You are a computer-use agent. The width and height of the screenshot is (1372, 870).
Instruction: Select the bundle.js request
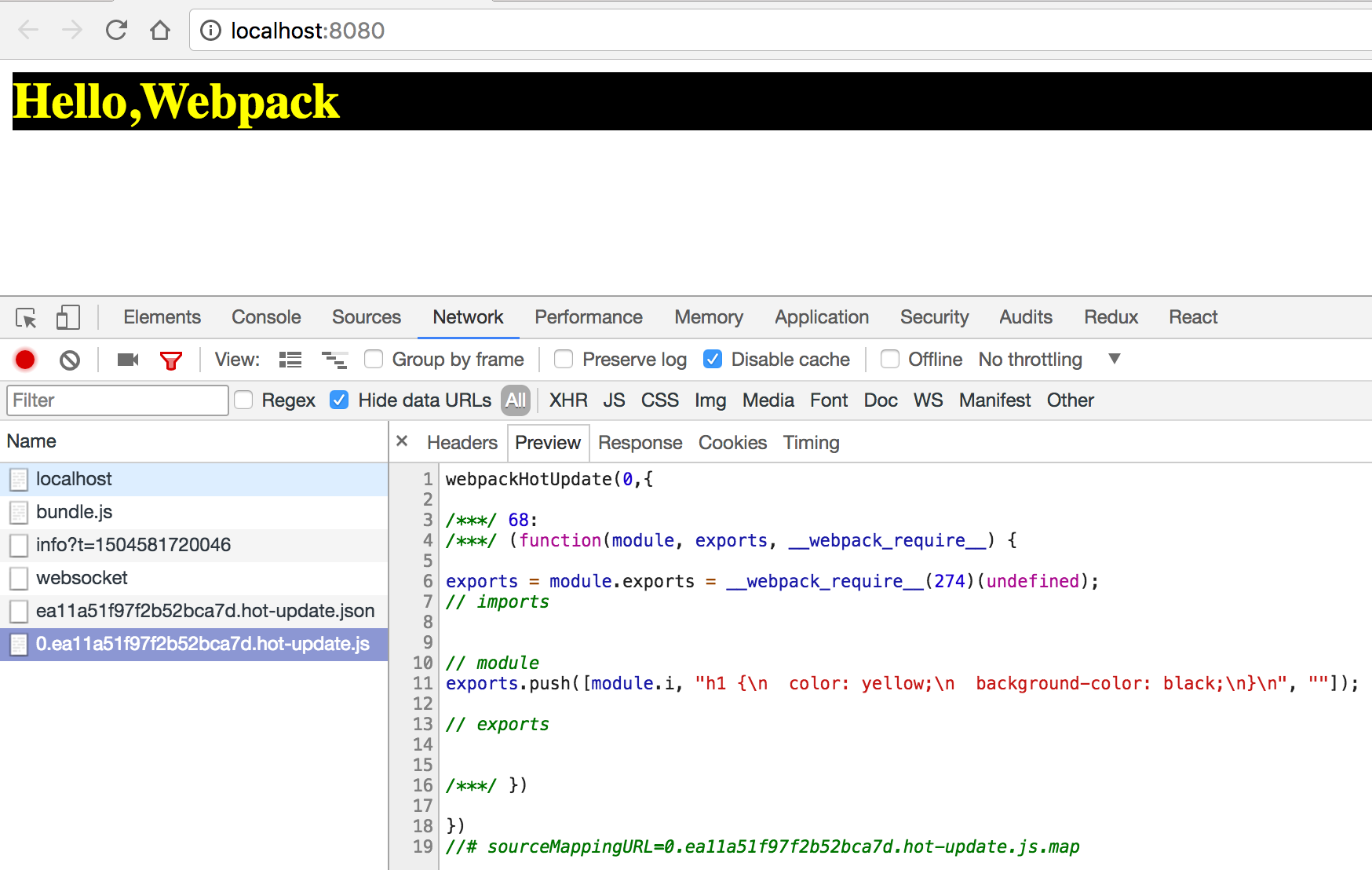click(x=75, y=512)
